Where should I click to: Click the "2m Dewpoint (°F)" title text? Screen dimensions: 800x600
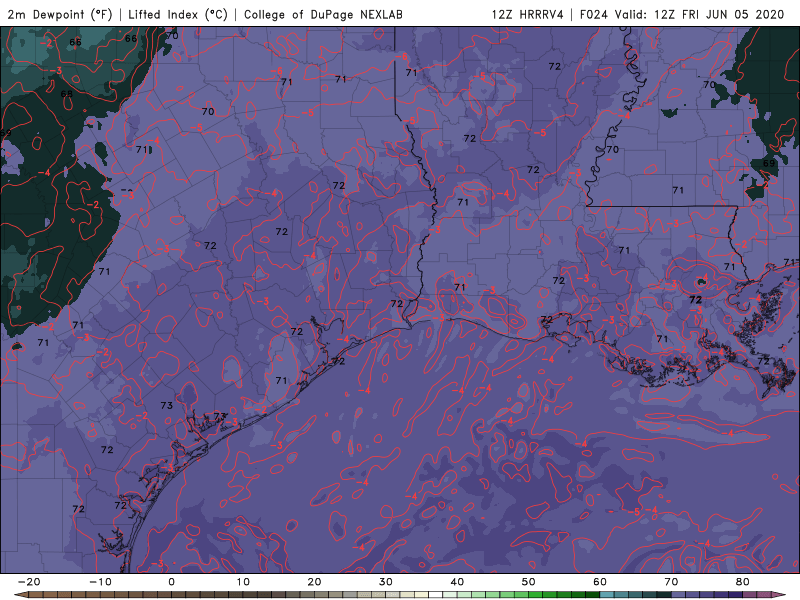click(60, 14)
